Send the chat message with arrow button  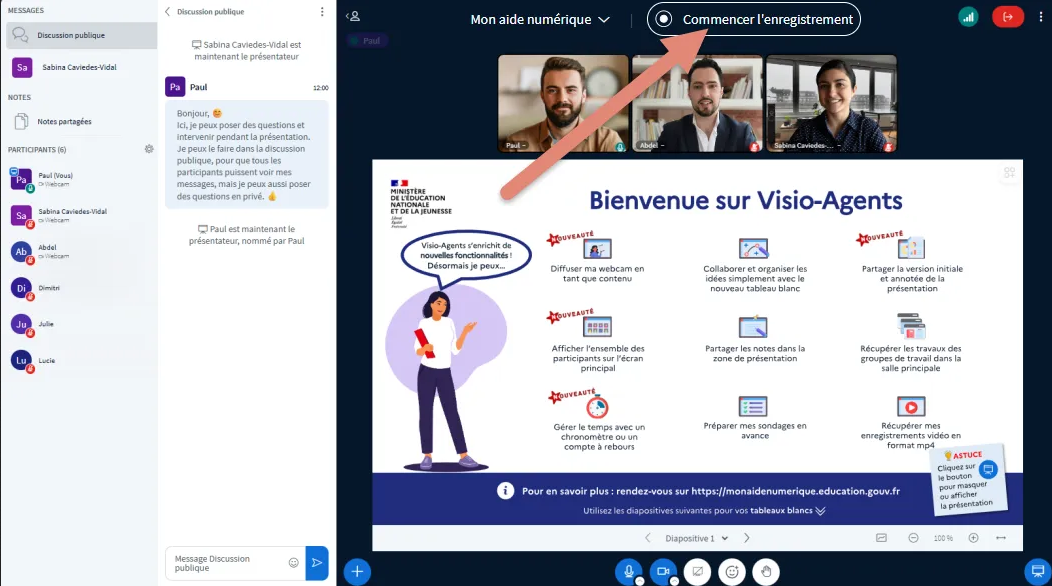[316, 563]
